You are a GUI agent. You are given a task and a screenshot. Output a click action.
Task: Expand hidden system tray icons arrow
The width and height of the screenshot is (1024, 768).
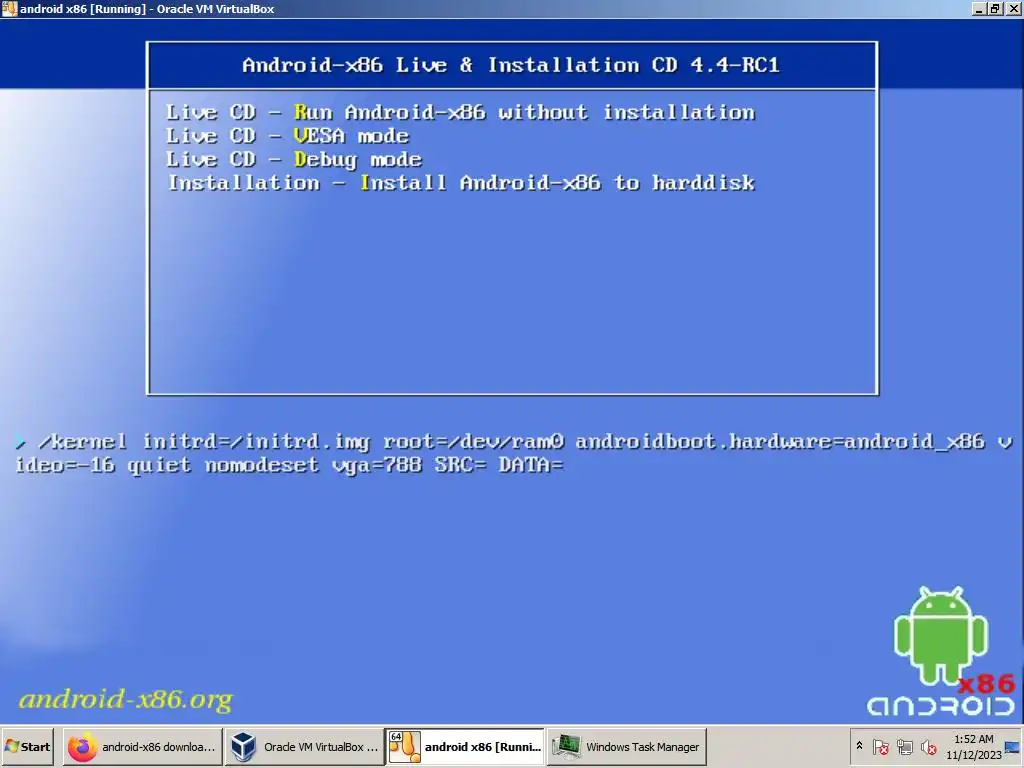pyautogui.click(x=859, y=746)
